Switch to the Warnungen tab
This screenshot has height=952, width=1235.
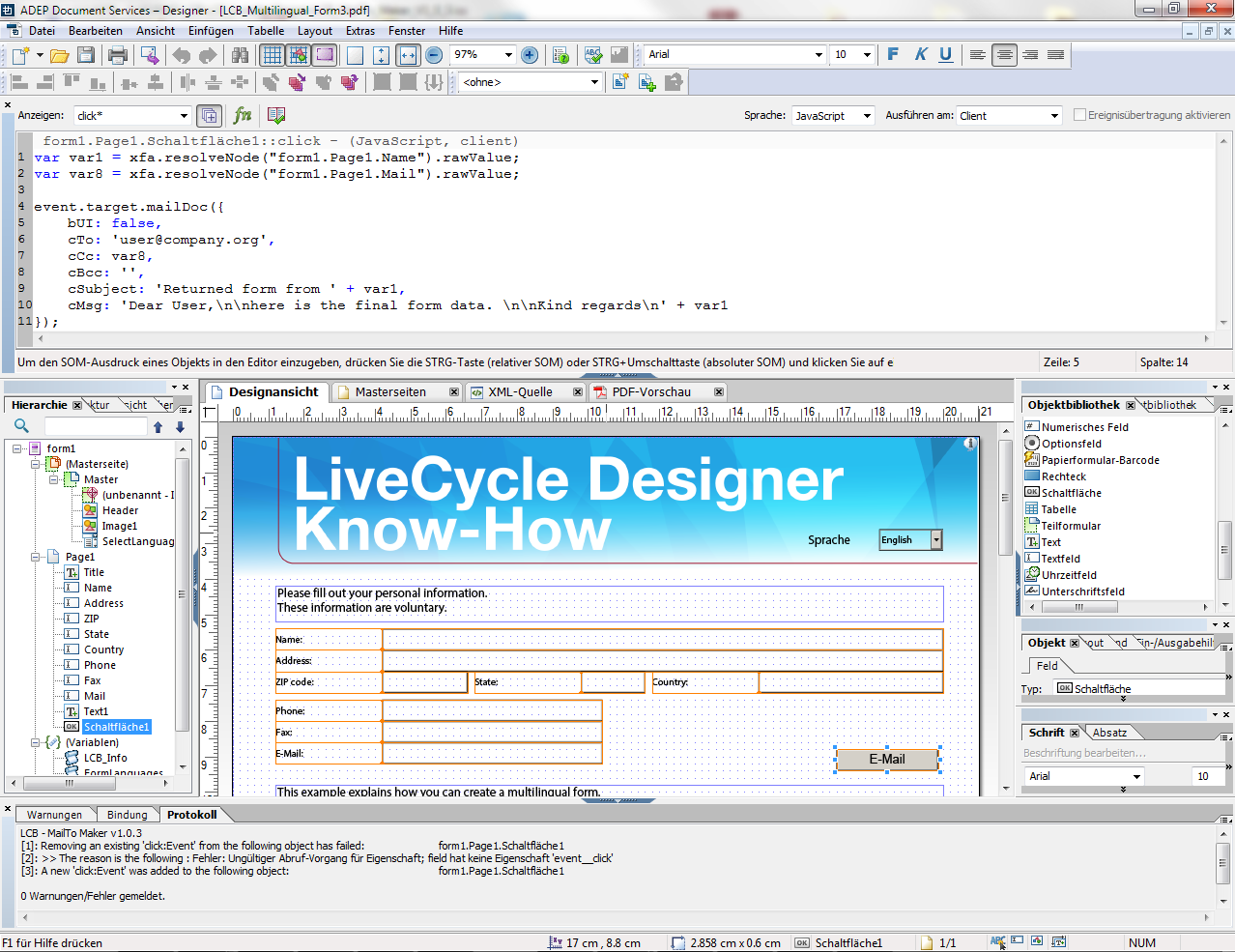click(55, 815)
